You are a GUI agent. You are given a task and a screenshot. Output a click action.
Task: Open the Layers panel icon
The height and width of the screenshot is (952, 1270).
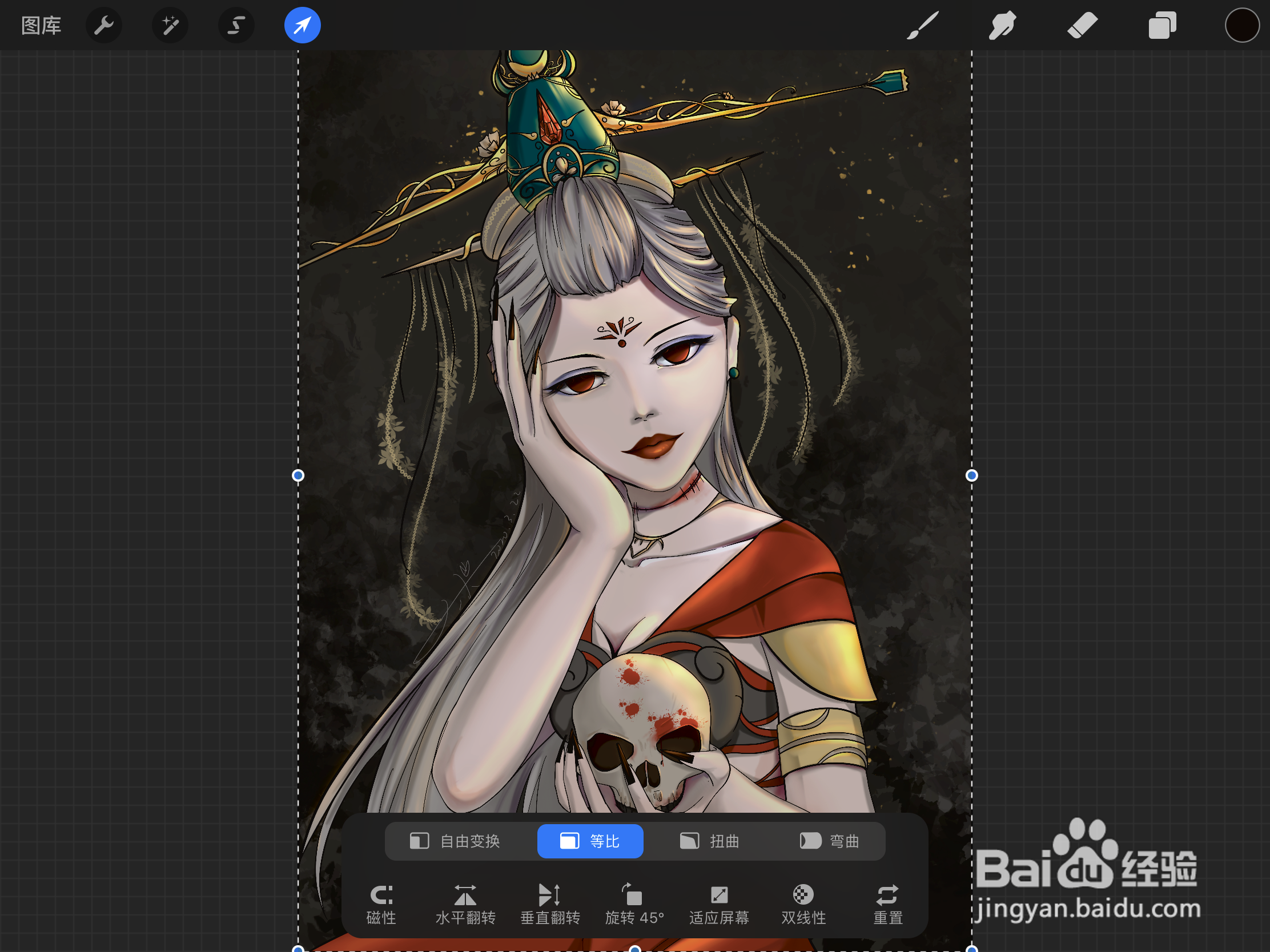click(1163, 26)
